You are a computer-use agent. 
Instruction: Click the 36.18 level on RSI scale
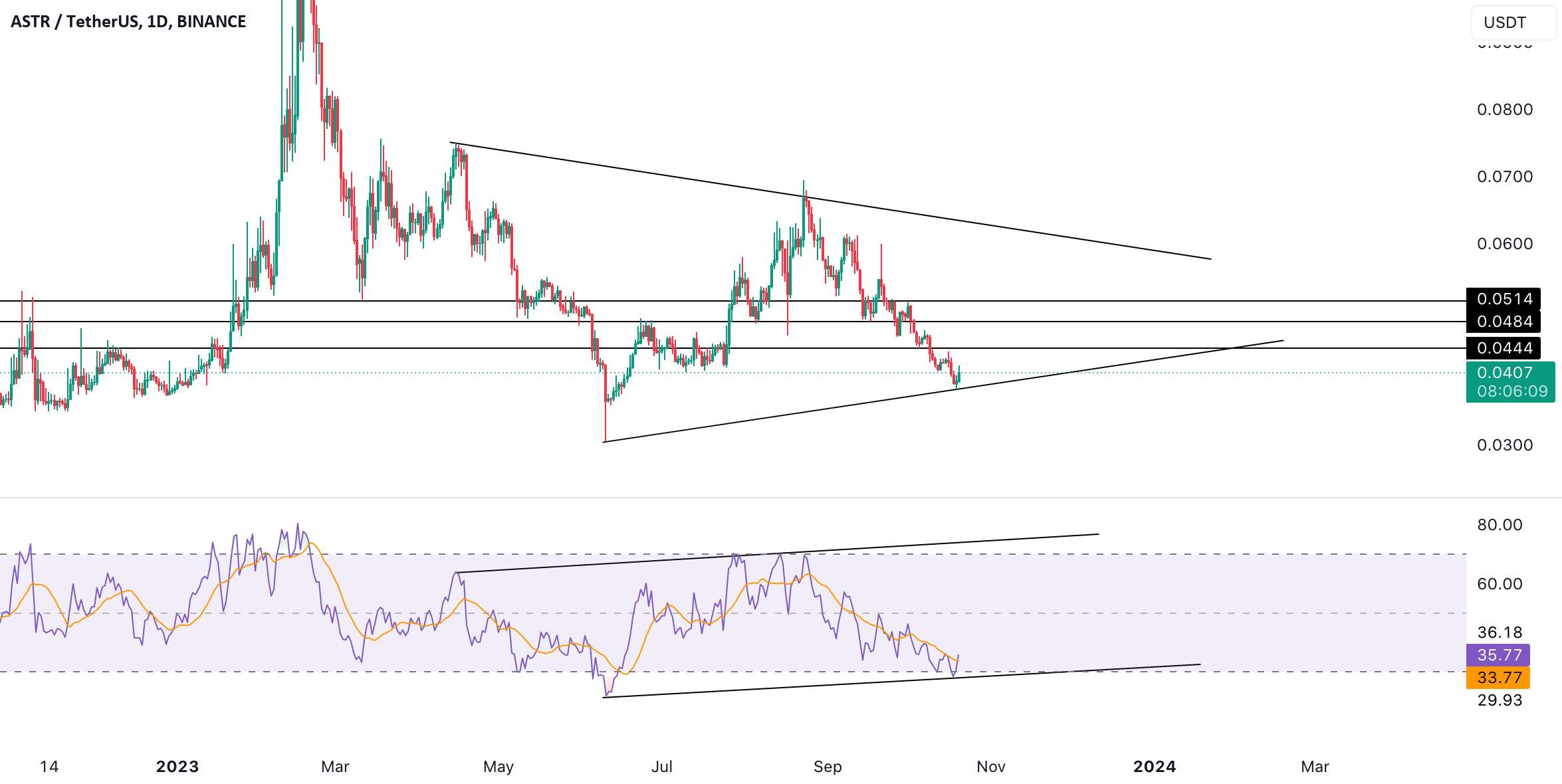coord(1500,633)
